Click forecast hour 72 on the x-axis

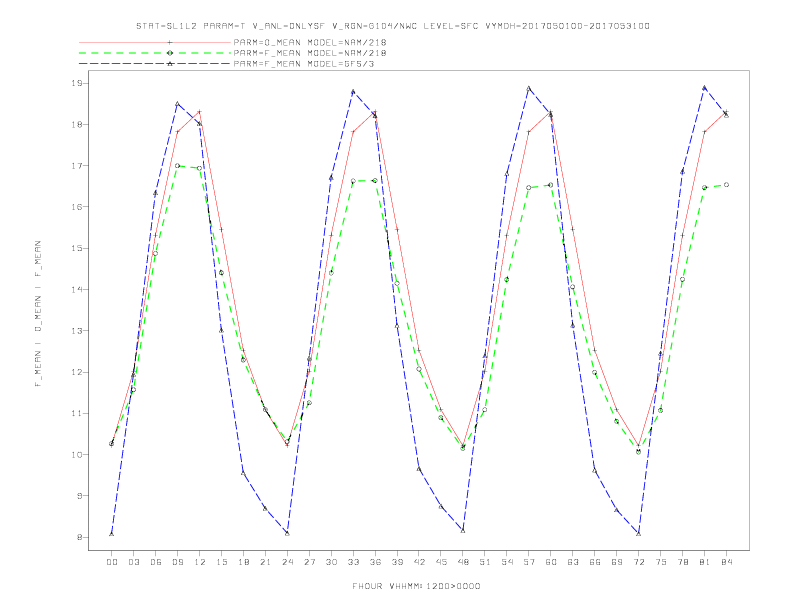(639, 562)
